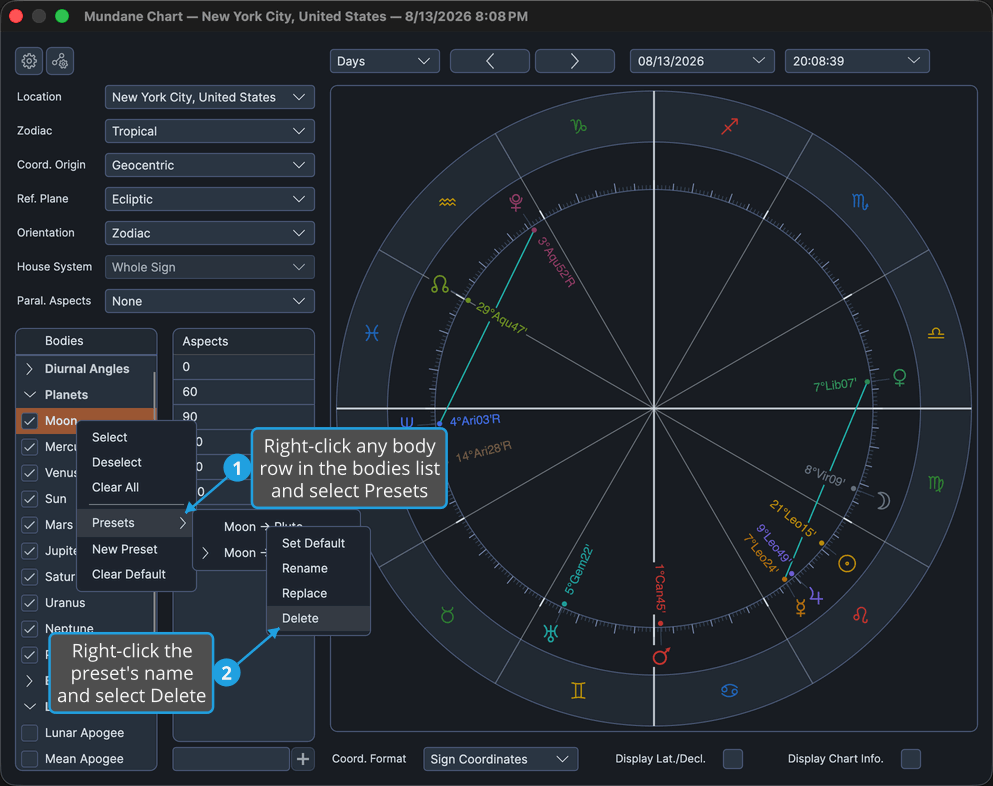Open the Days time-step dropdown

384,61
